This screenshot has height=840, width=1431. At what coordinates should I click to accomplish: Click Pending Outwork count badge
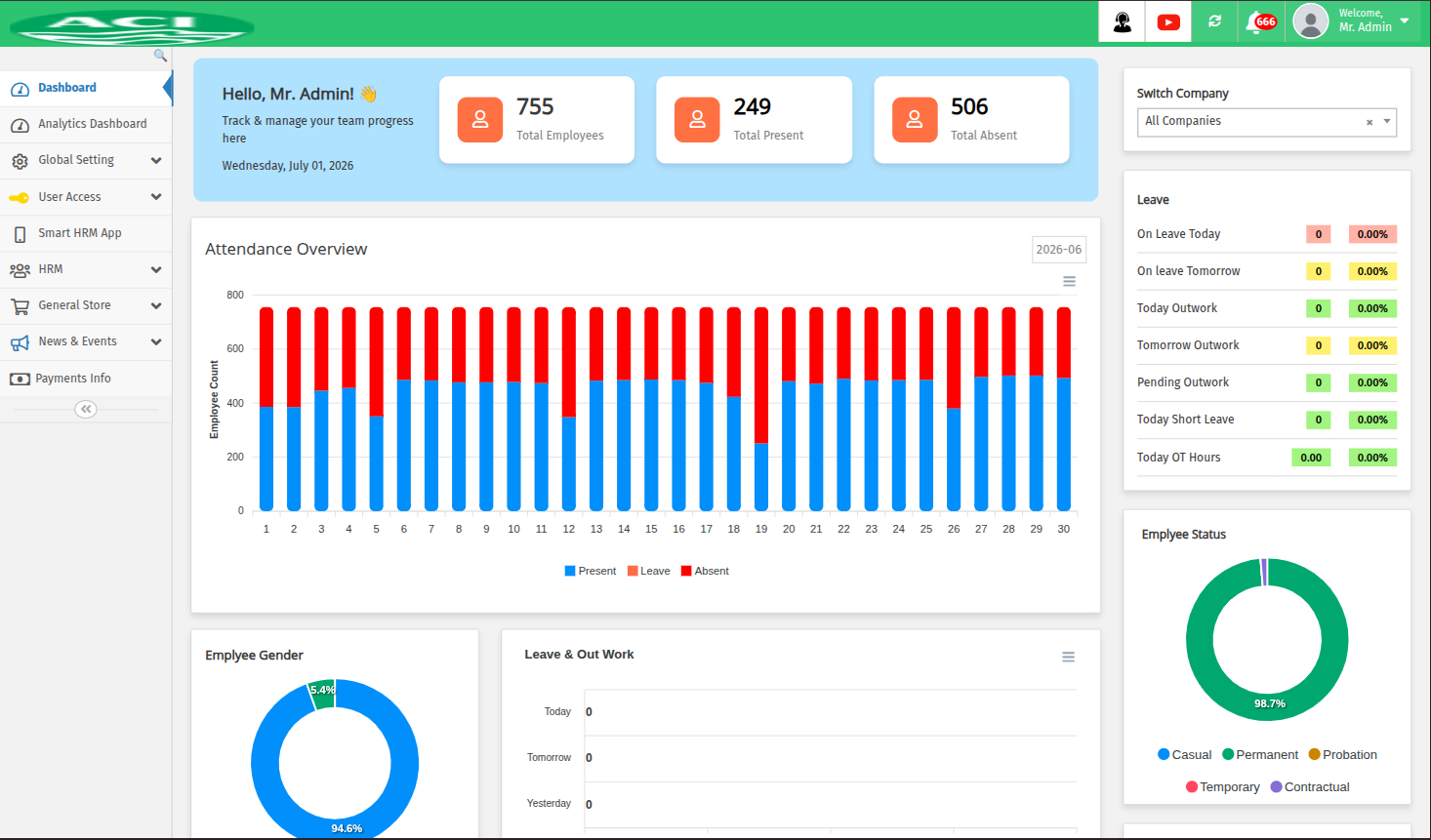[1318, 382]
